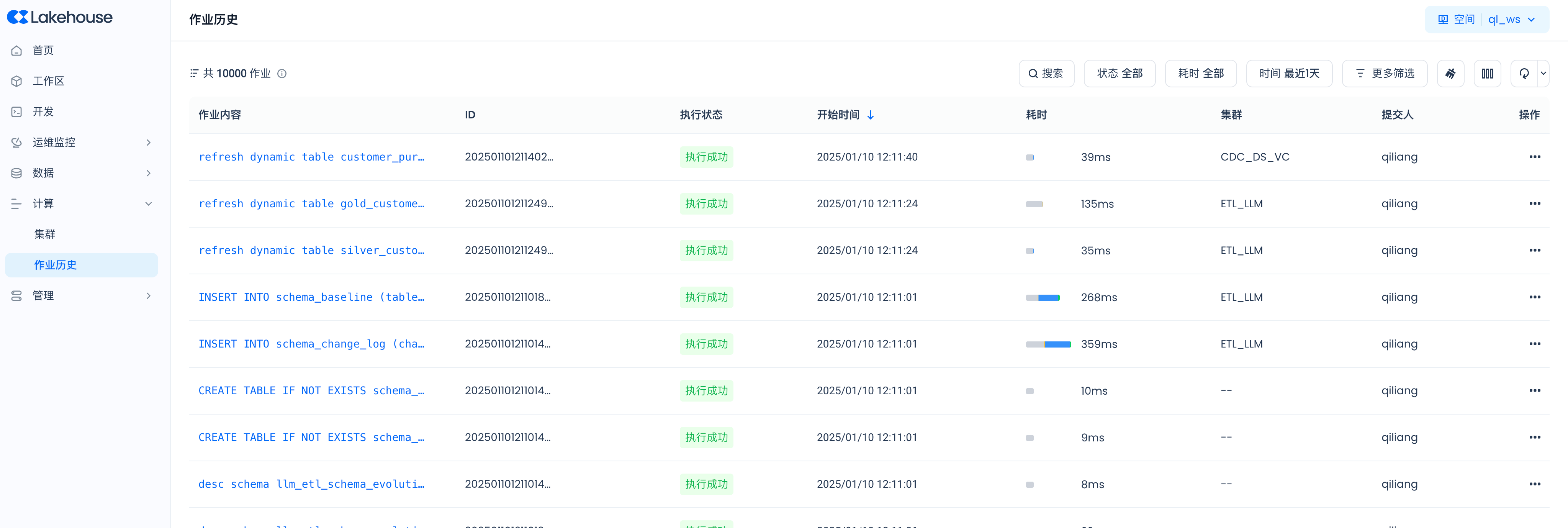
Task: Click the sort arrow on 开始时间
Action: coord(871,115)
